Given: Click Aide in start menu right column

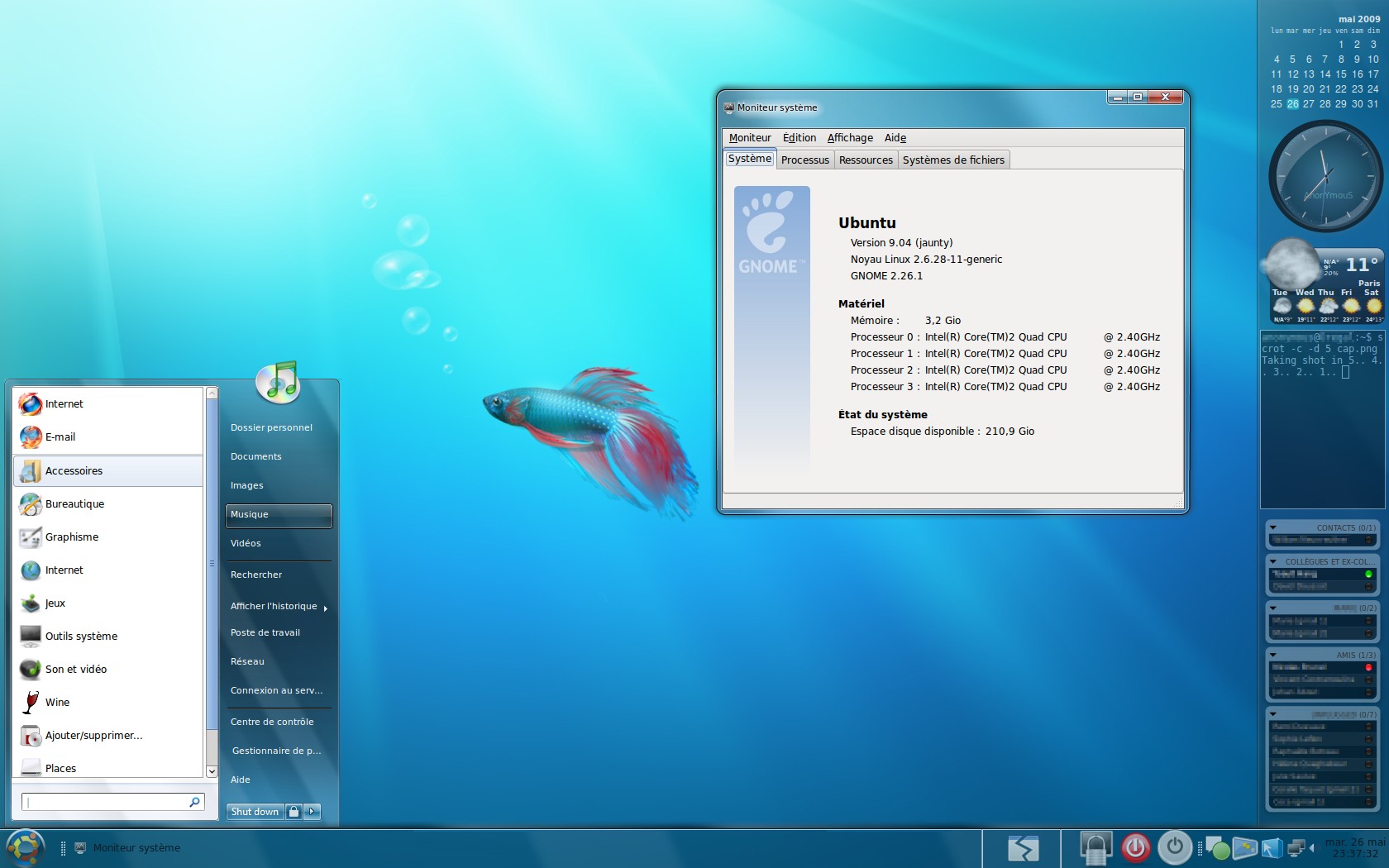Looking at the screenshot, I should pos(241,780).
